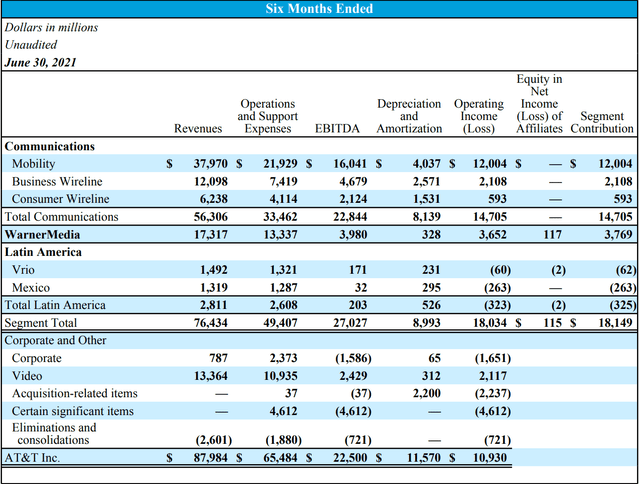Click Mobility depreciation value 4,037

click(426, 164)
